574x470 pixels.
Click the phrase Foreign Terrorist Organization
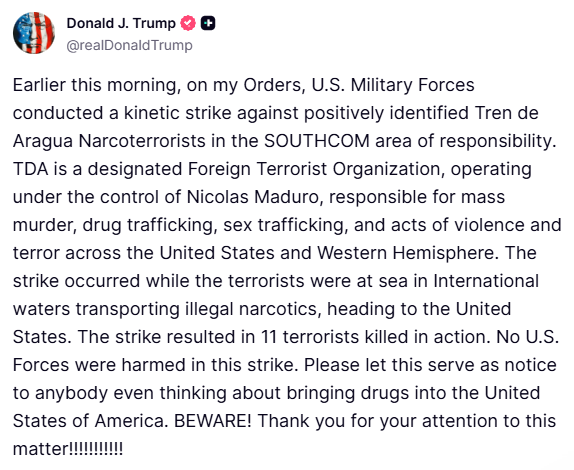pos(315,169)
